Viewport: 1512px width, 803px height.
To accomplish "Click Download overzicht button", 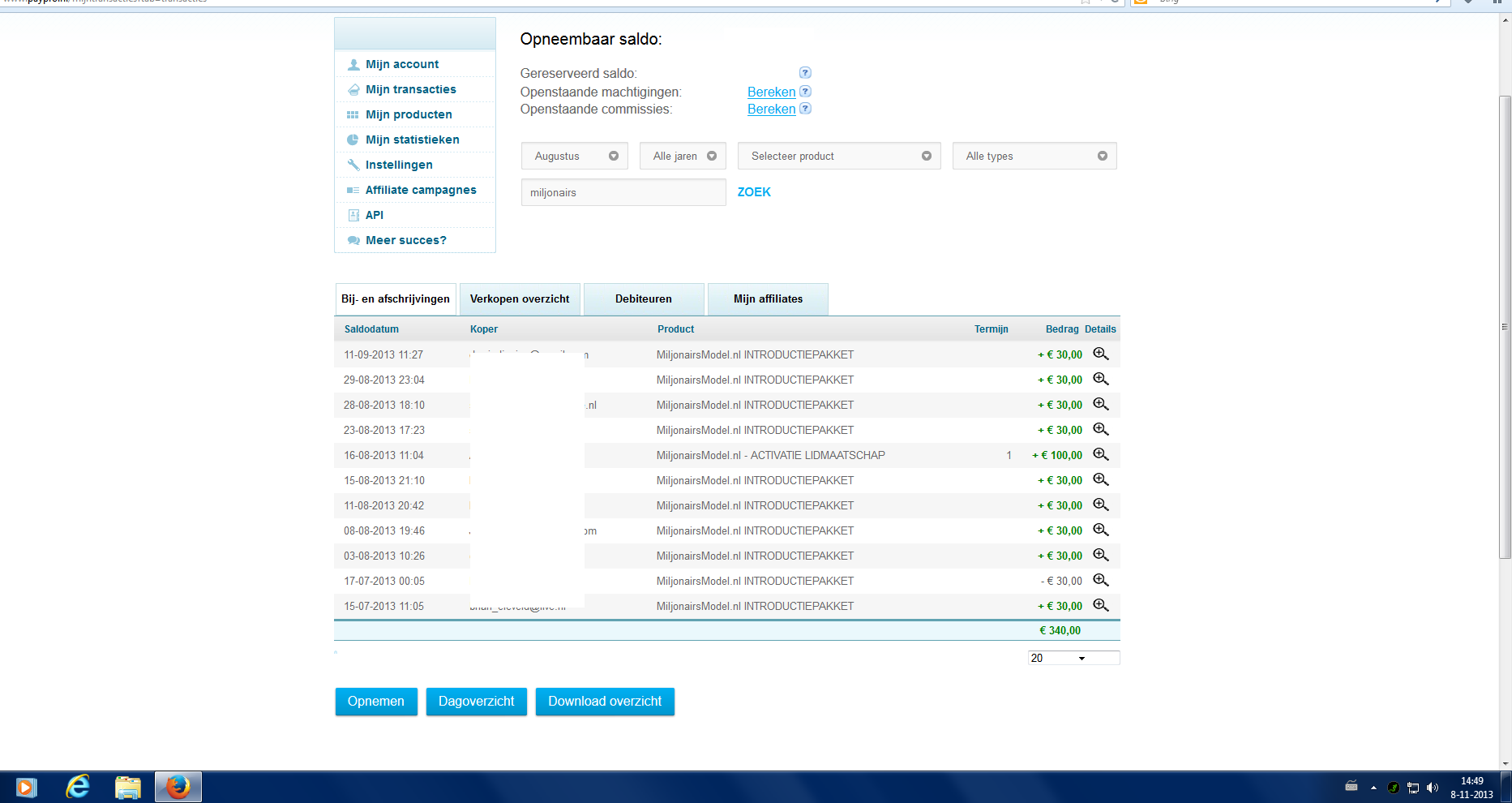I will tap(605, 702).
